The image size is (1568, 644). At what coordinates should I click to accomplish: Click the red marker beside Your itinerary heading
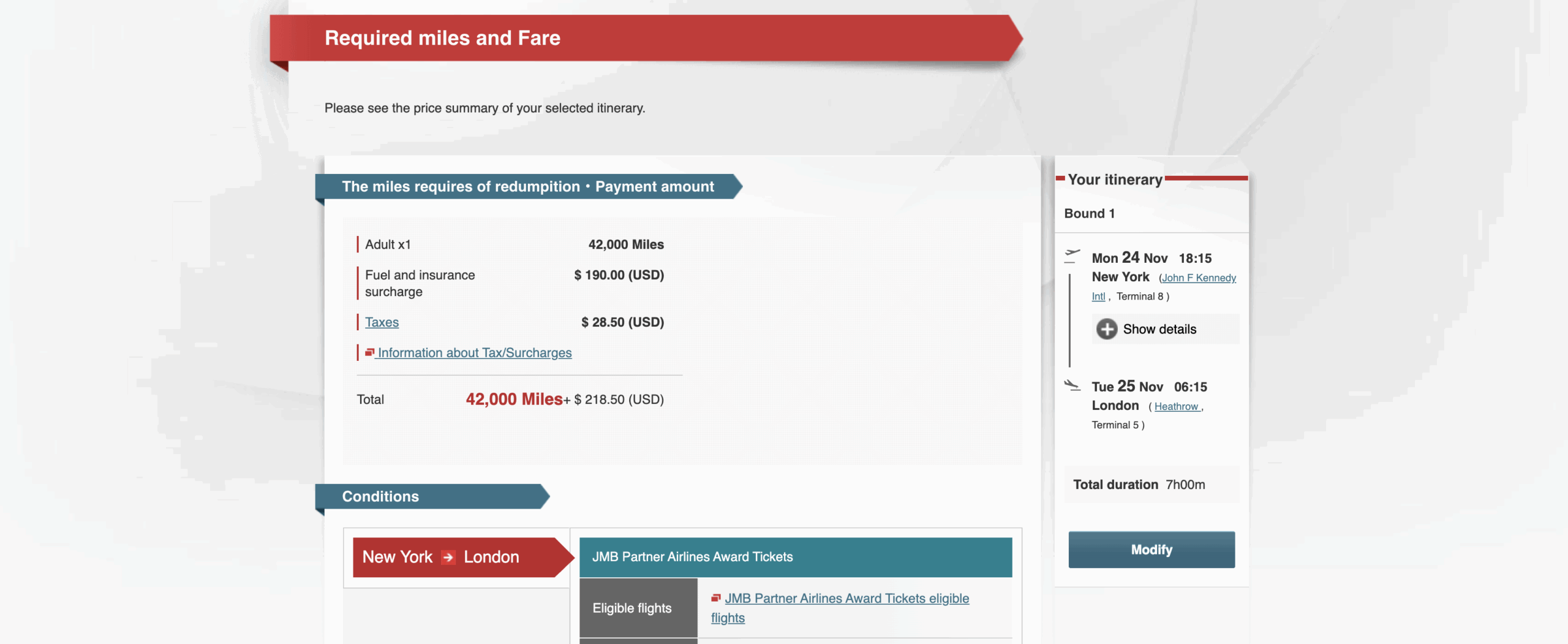pyautogui.click(x=1059, y=179)
